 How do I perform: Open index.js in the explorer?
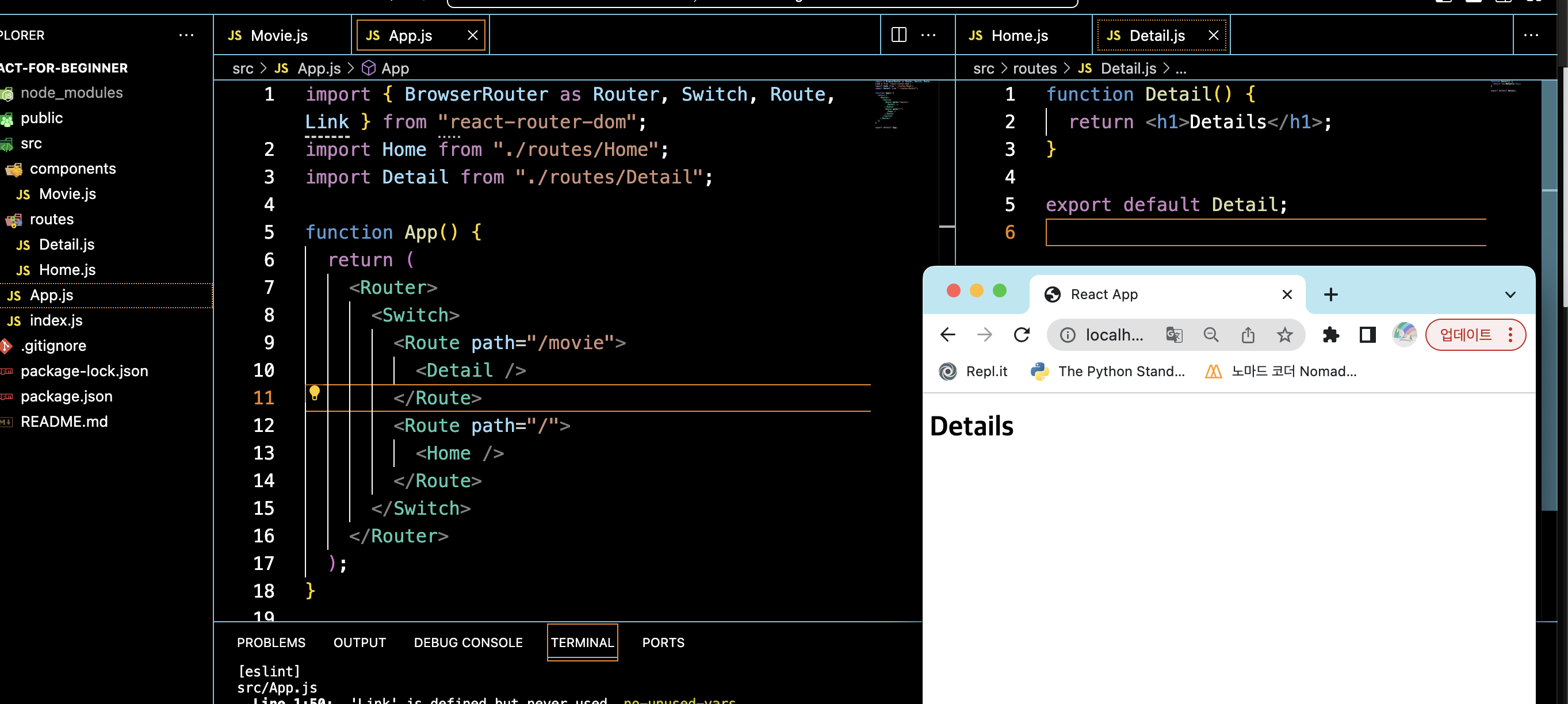click(56, 320)
